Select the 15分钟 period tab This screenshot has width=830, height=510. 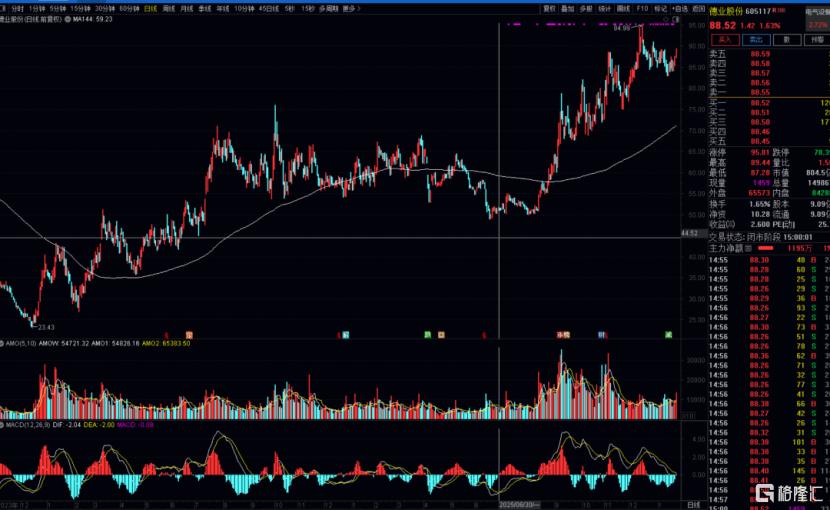tap(80, 9)
